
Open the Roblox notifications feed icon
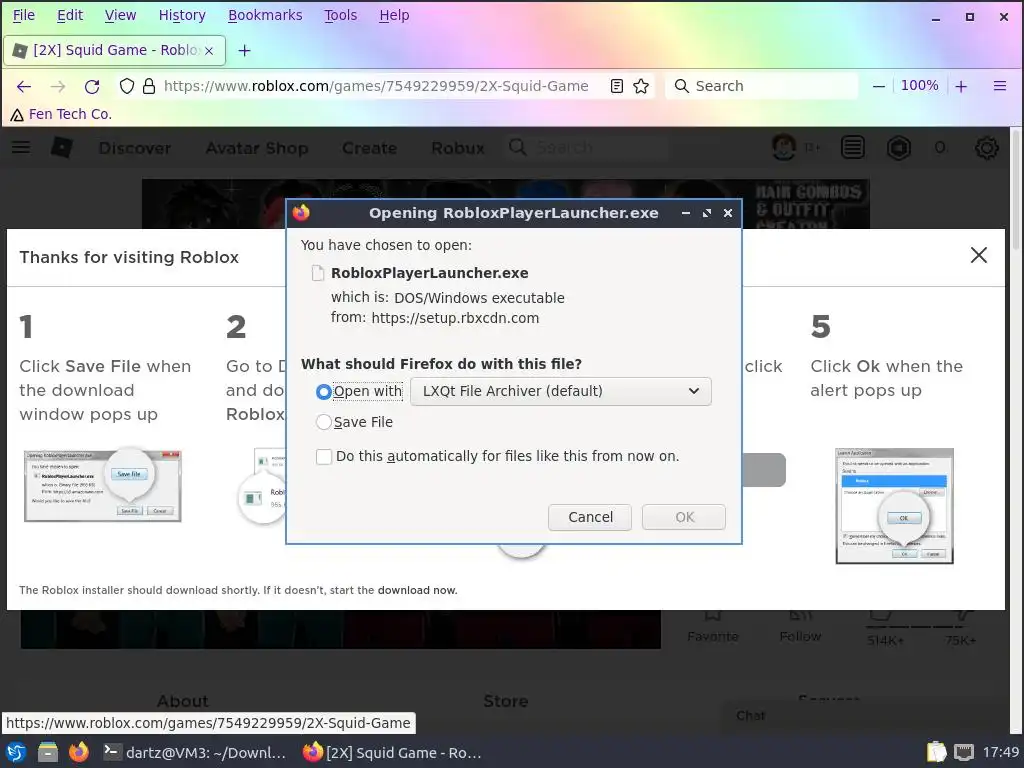(852, 148)
